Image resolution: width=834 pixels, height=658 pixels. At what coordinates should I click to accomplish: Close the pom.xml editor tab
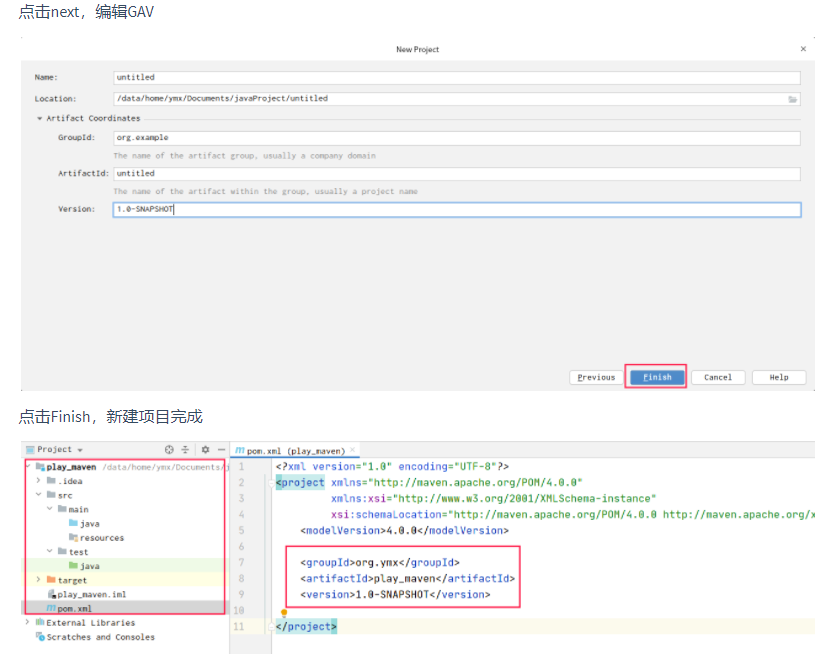[353, 450]
